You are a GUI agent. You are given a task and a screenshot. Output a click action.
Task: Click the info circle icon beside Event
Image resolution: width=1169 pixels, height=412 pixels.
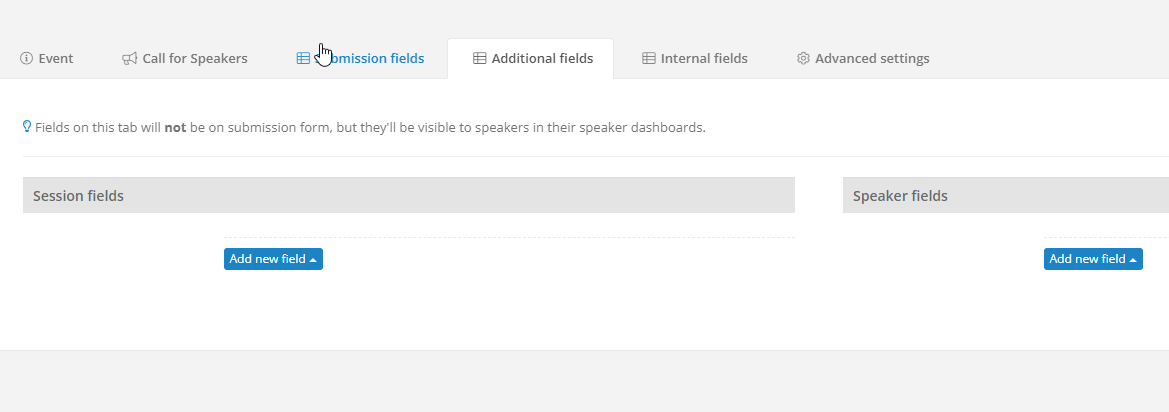pyautogui.click(x=26, y=58)
